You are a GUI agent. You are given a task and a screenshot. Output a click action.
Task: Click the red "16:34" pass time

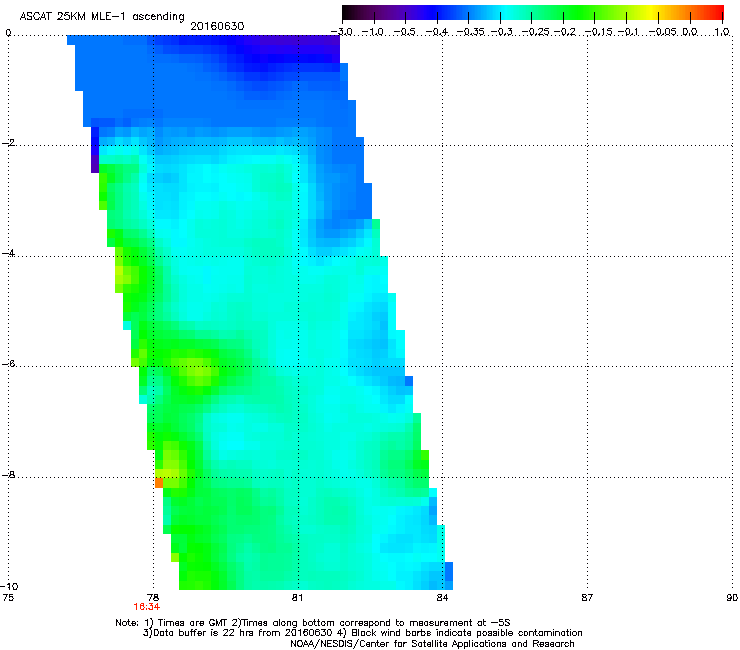pyautogui.click(x=146, y=607)
